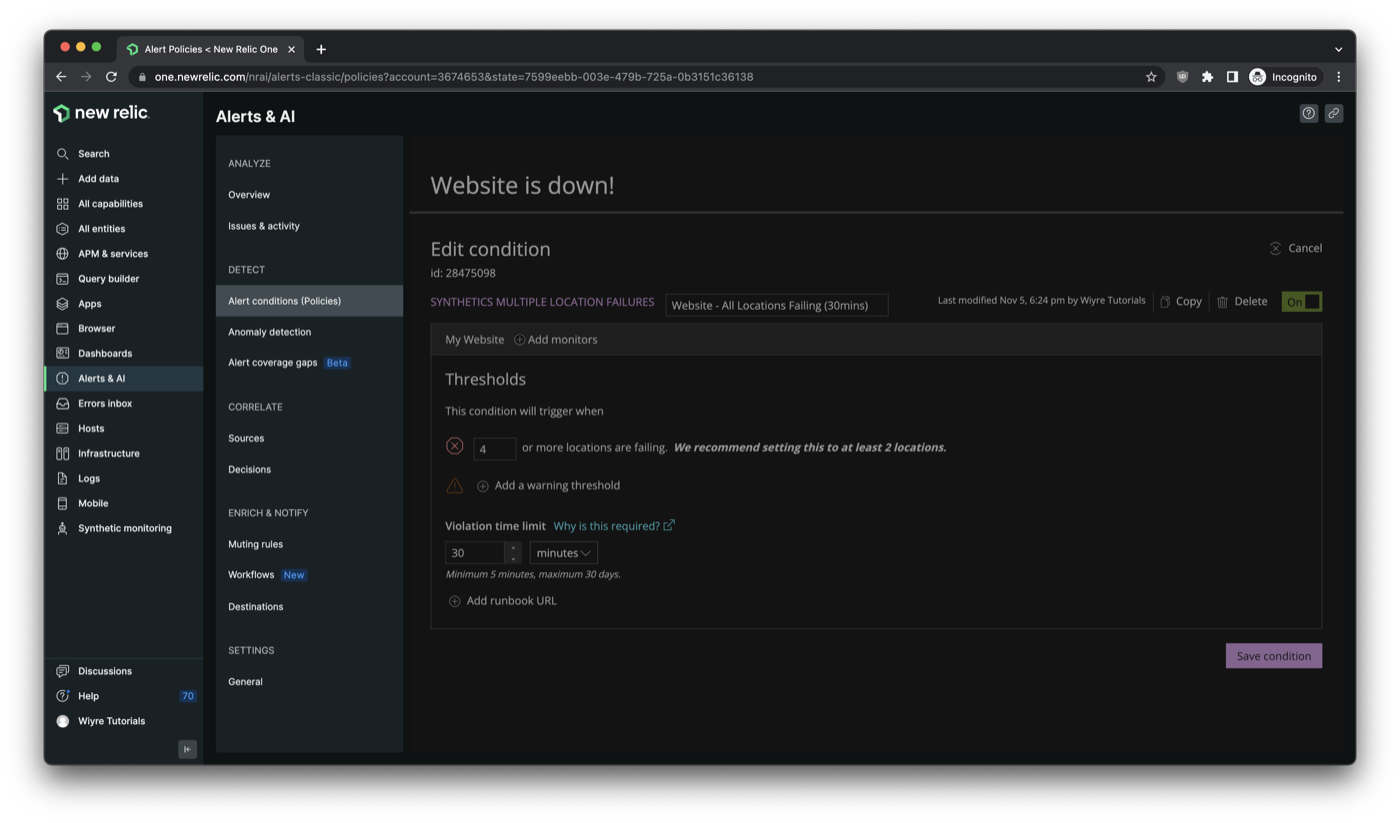Image resolution: width=1400 pixels, height=823 pixels.
Task: Collapse the left navigation sidebar
Action: (187, 749)
